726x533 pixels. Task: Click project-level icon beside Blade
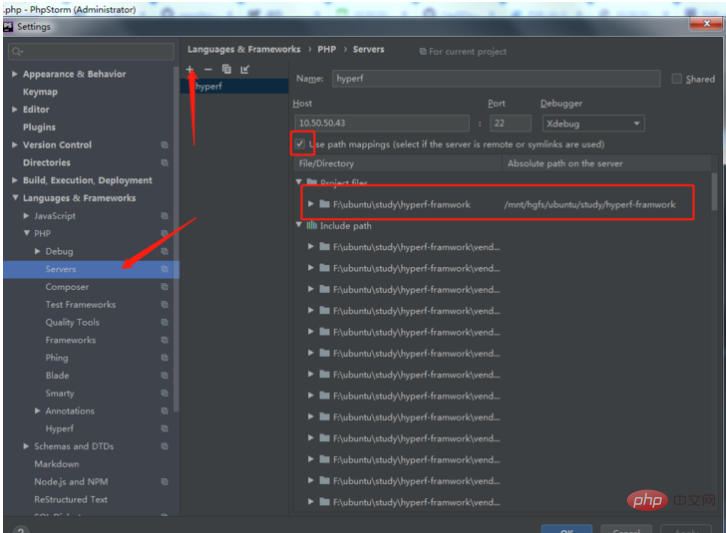[x=164, y=375]
